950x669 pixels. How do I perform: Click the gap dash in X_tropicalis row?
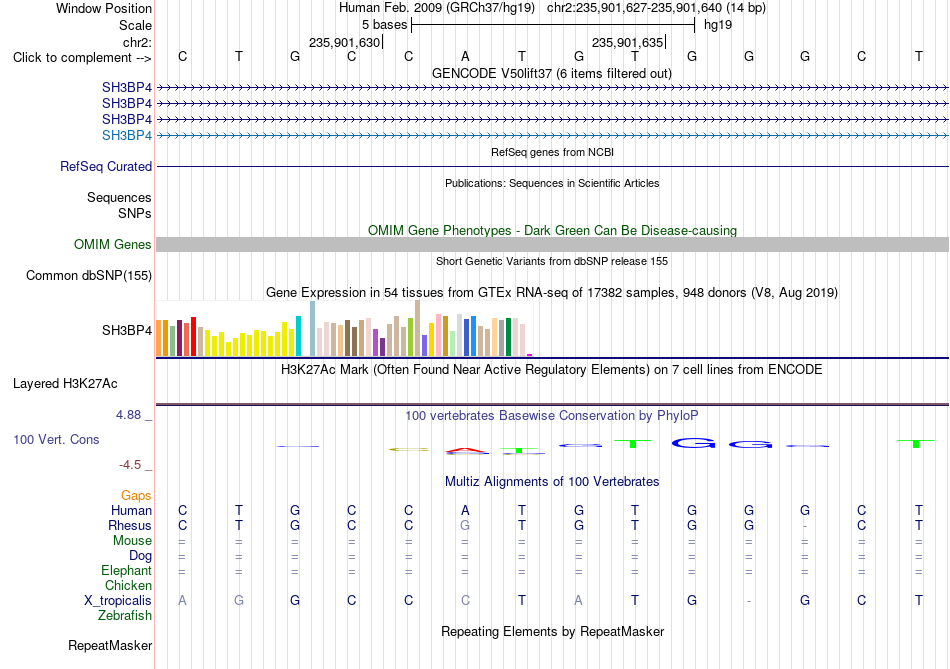point(749,601)
